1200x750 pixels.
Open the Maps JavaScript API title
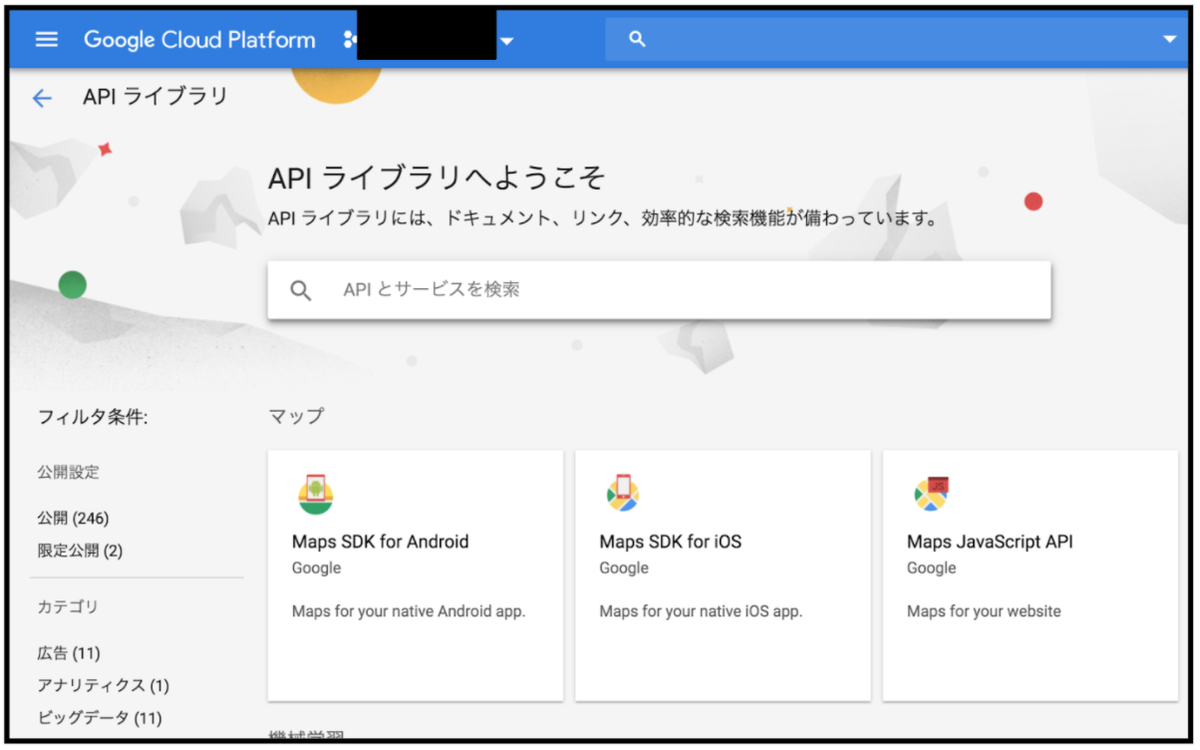coord(990,542)
